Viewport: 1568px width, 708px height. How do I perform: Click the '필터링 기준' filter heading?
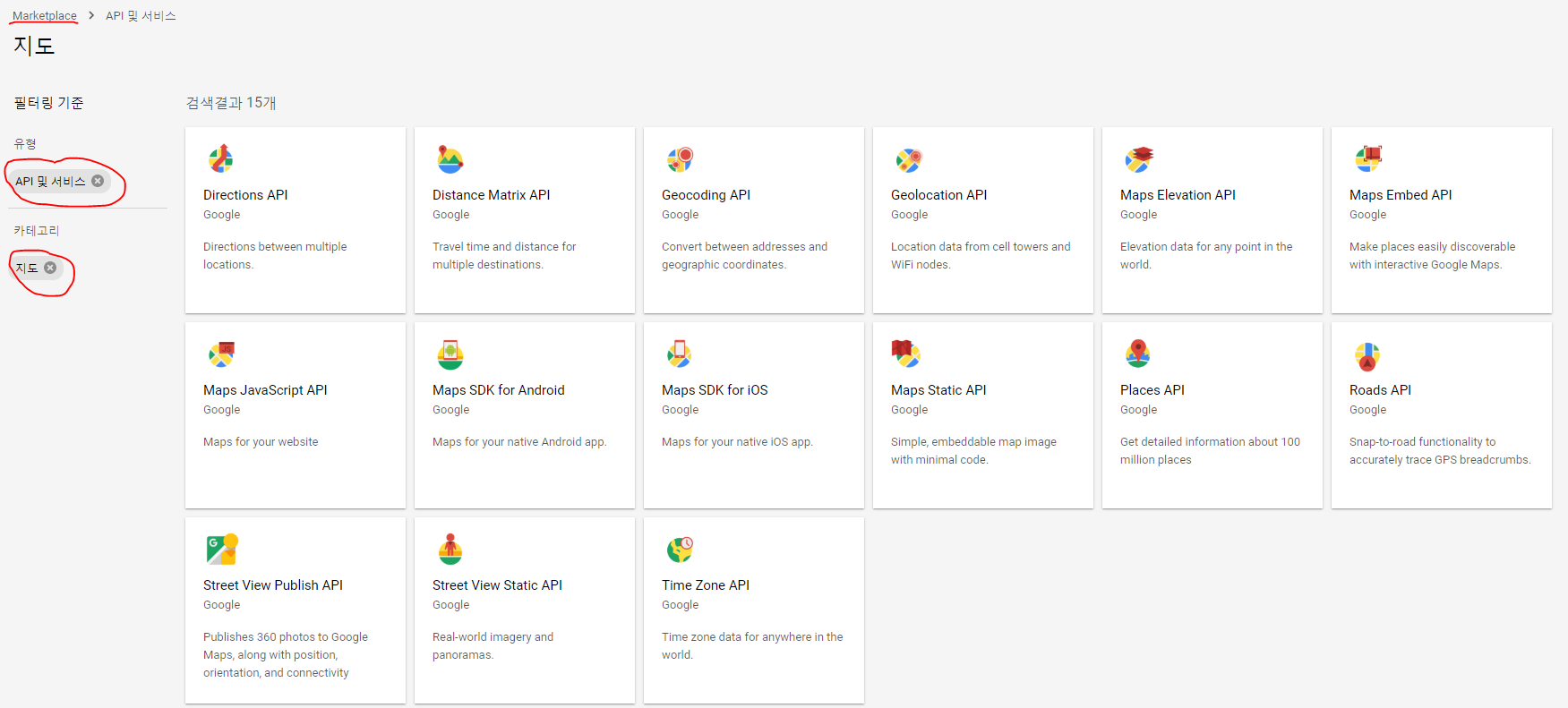click(48, 103)
